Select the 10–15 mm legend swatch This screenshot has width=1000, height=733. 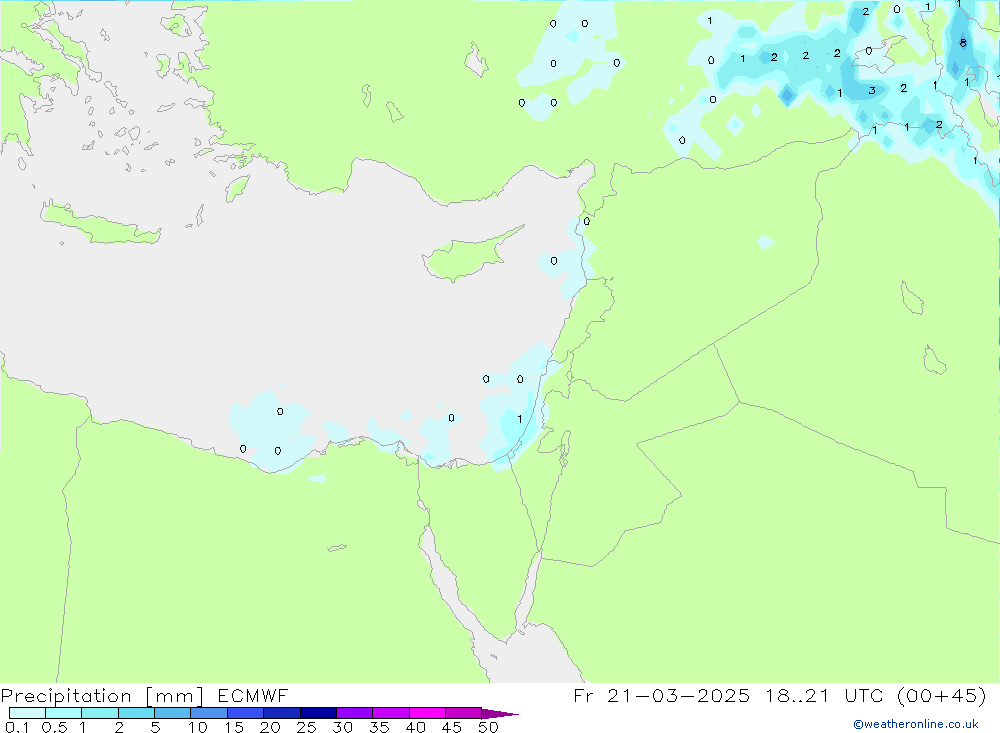(x=209, y=713)
